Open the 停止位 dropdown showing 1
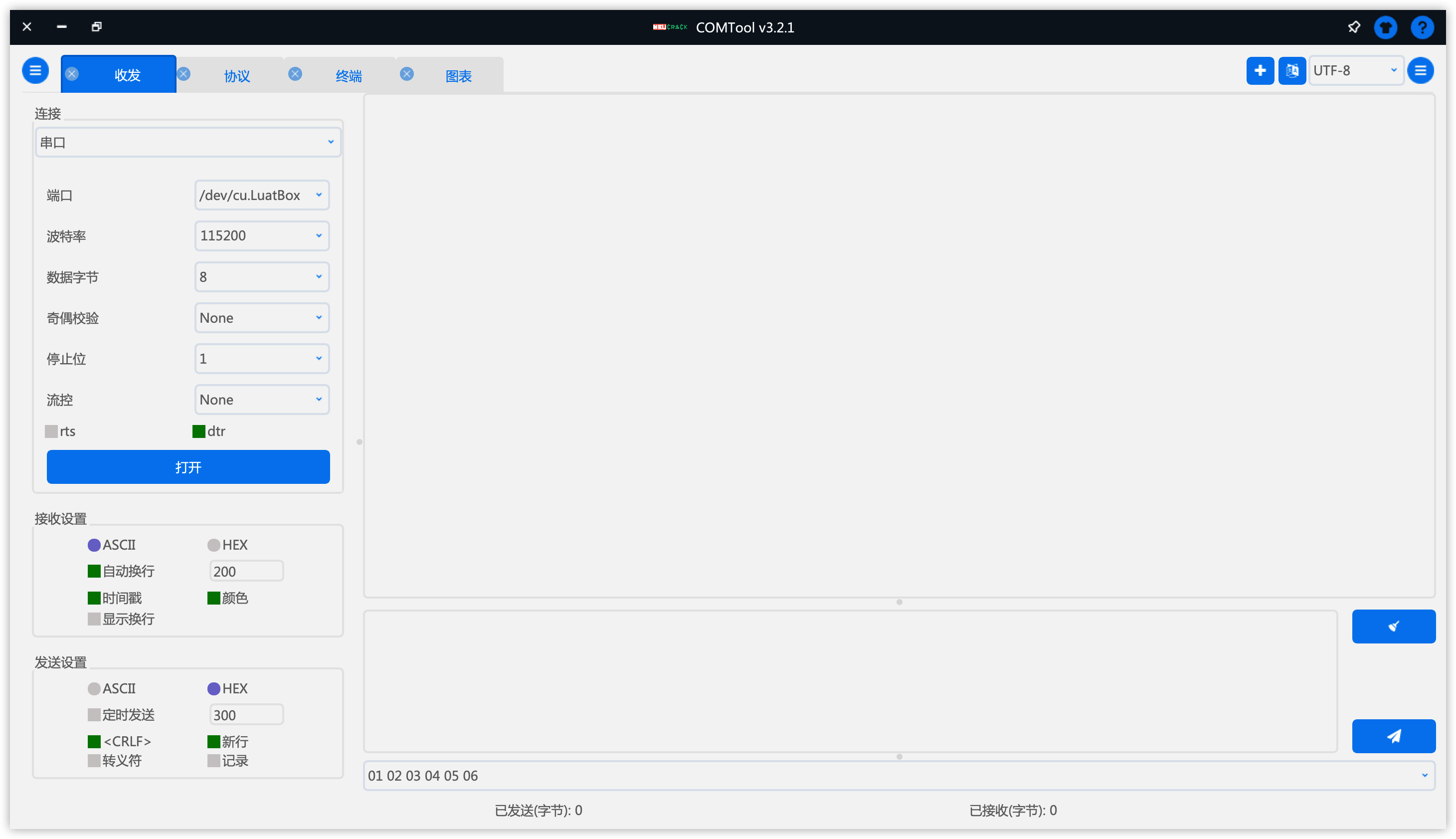 click(262, 359)
